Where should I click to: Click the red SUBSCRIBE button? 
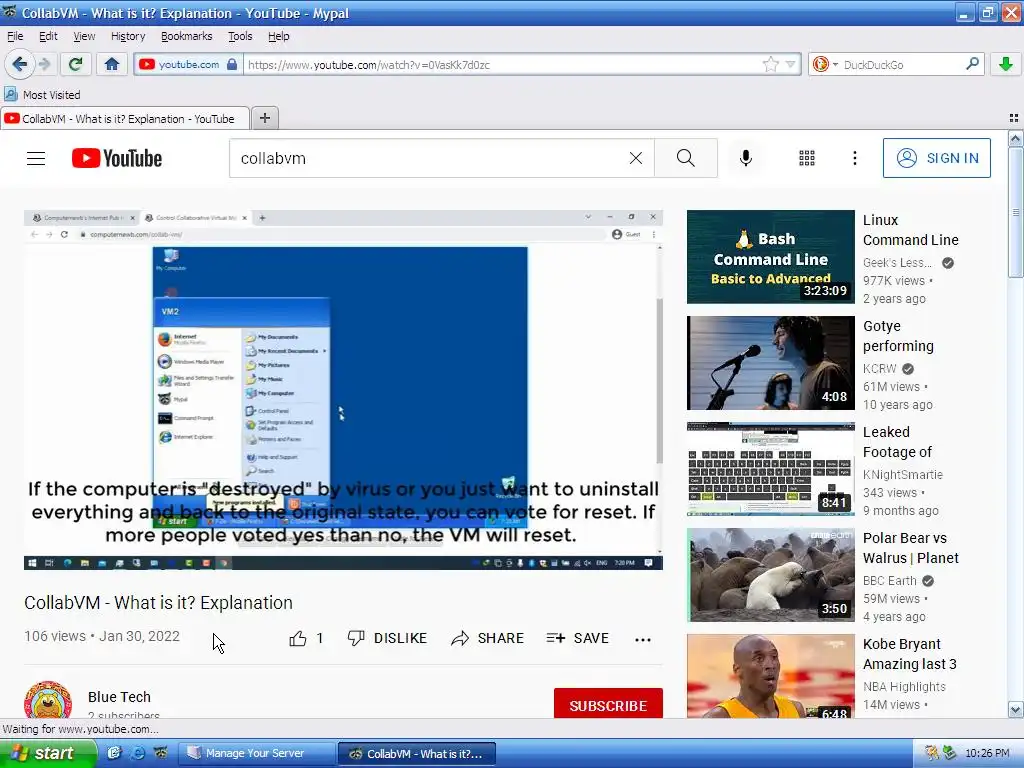[608, 705]
